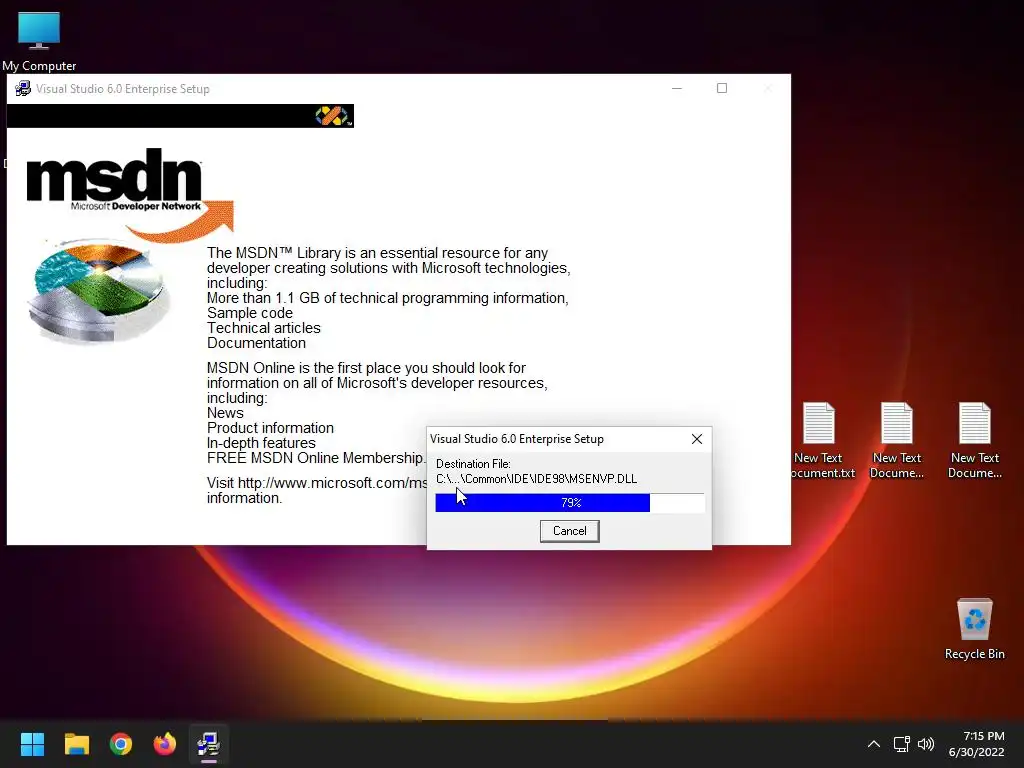Click the 'Sample code' line
This screenshot has height=768, width=1024.
click(x=249, y=313)
